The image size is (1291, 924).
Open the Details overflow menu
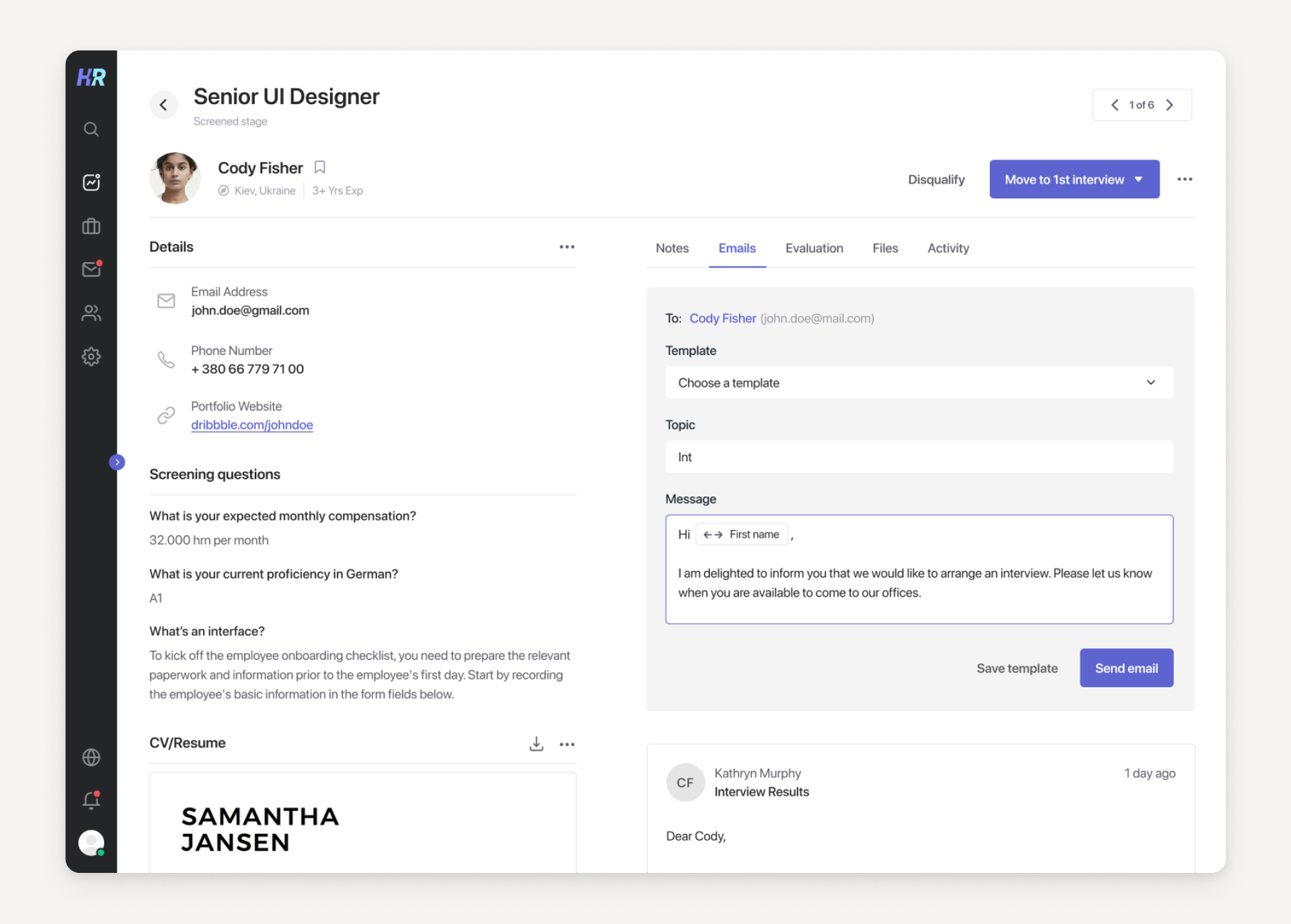point(567,247)
